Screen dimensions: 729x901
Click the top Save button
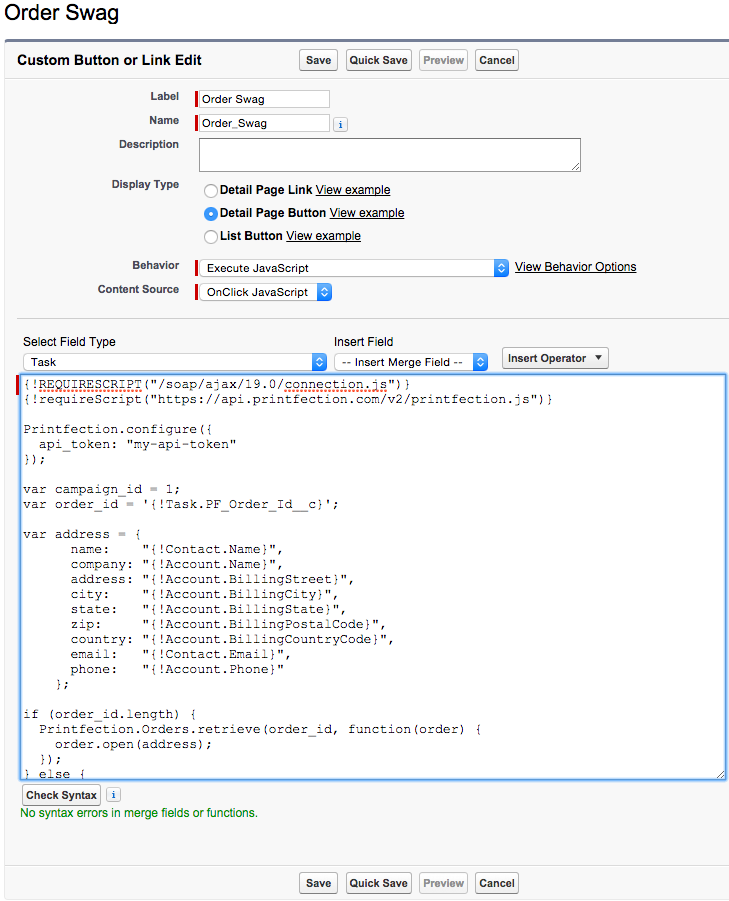(318, 60)
